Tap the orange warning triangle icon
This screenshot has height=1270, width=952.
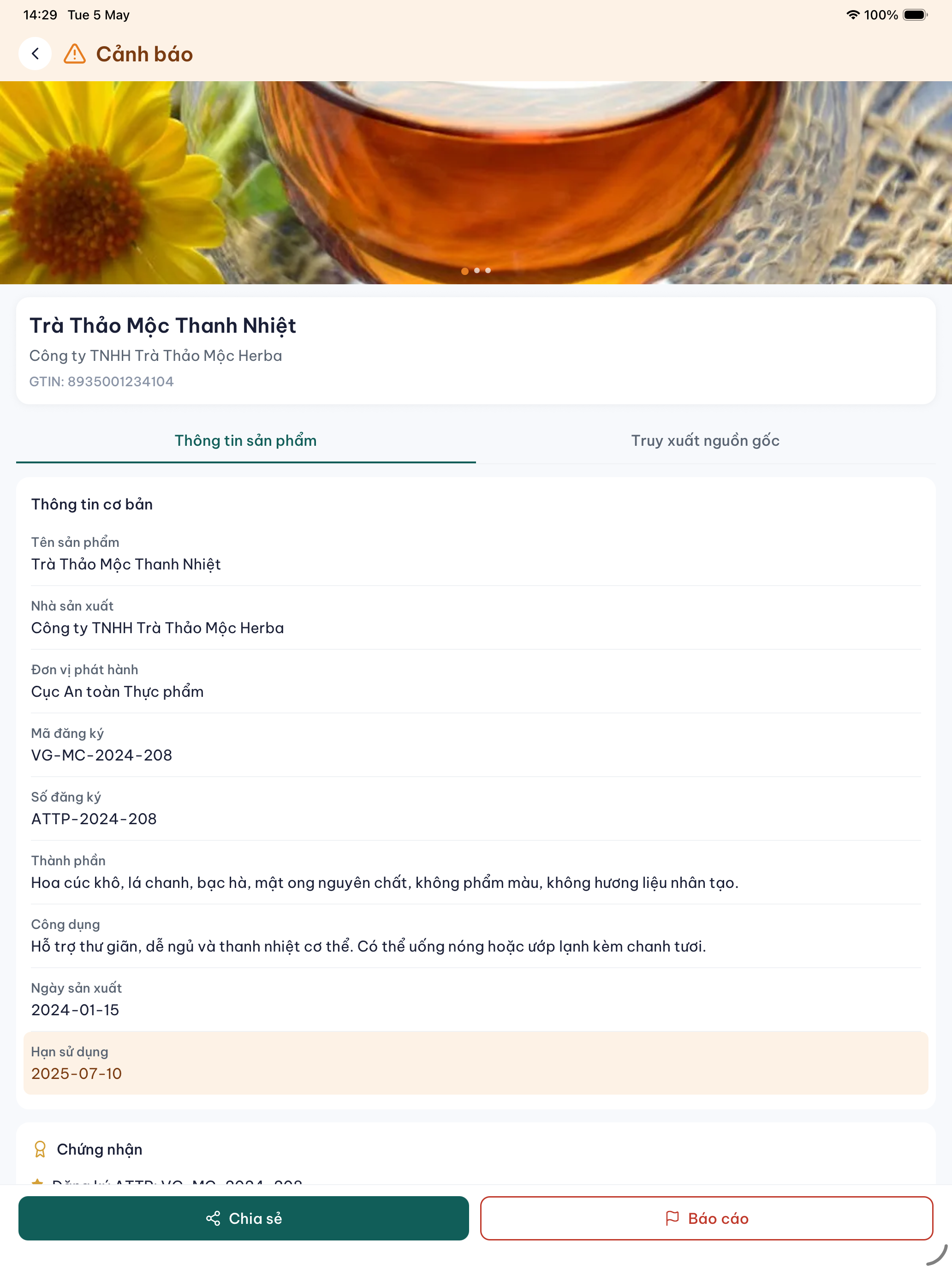pos(75,54)
